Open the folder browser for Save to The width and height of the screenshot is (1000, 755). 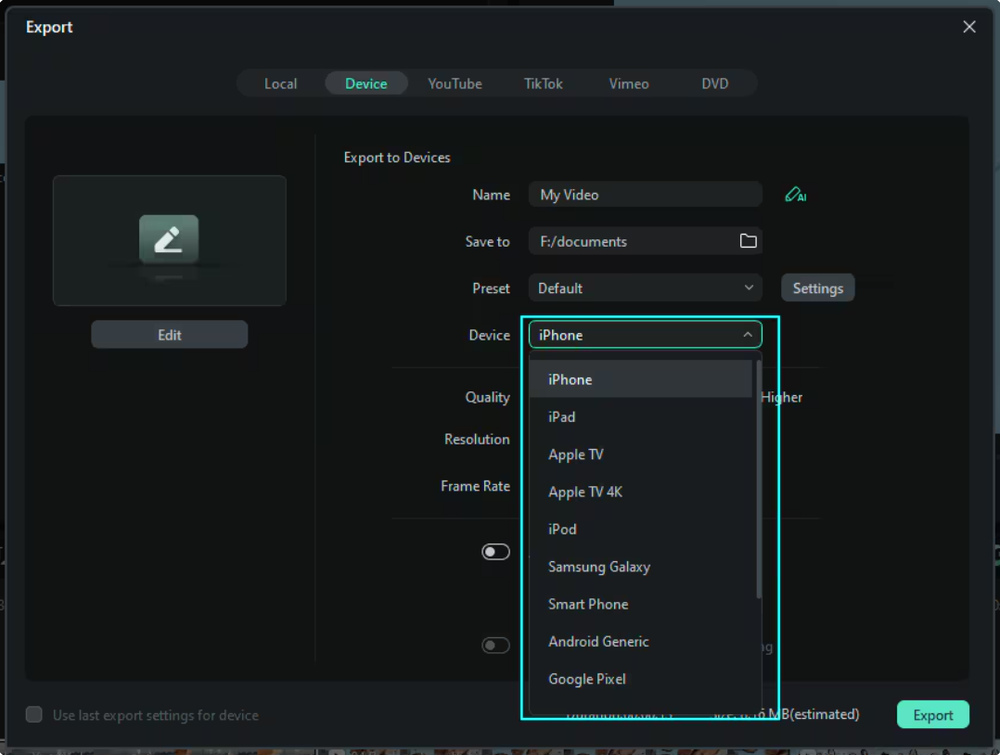(x=745, y=241)
